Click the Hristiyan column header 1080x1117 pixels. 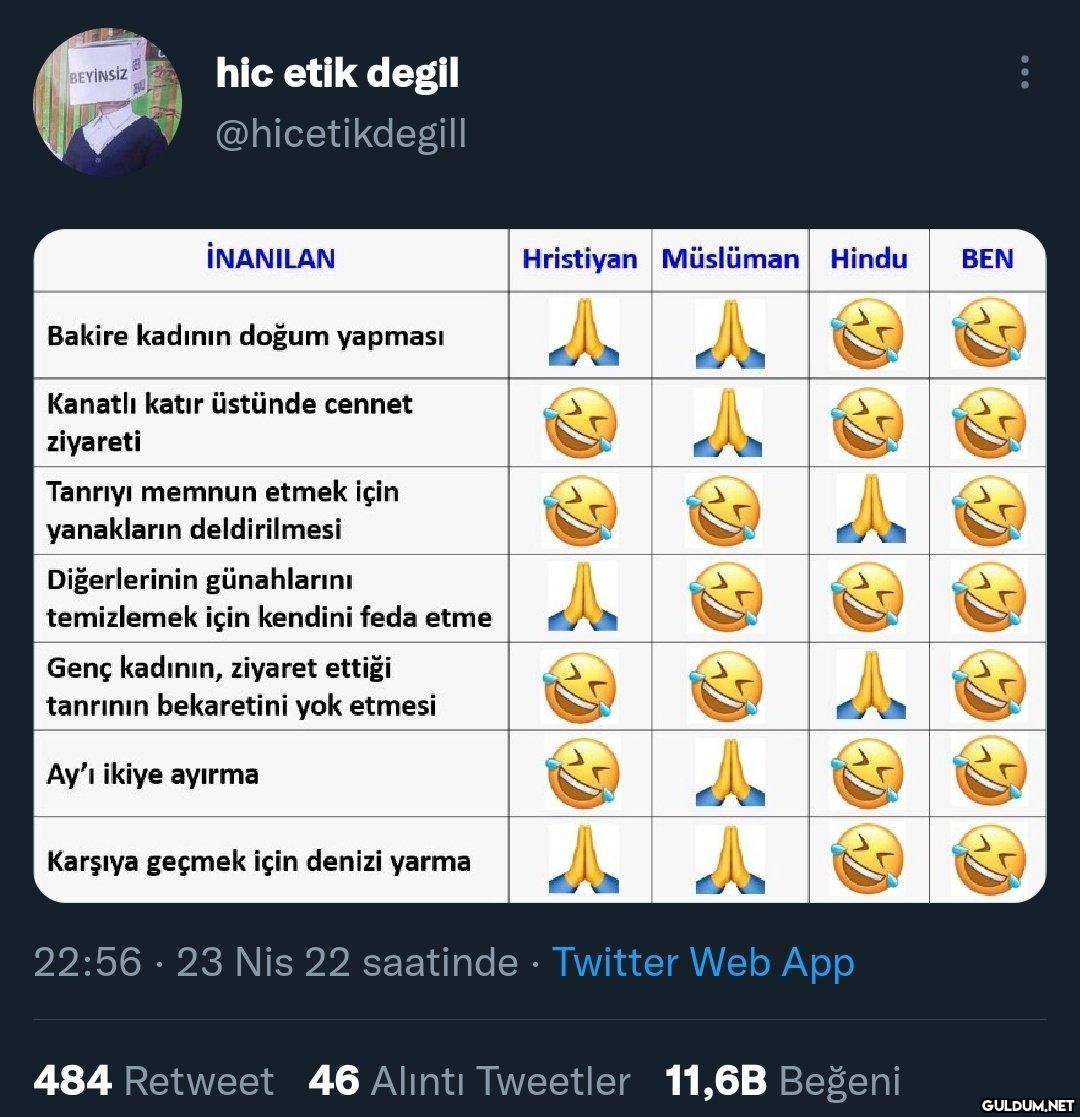[x=579, y=259]
